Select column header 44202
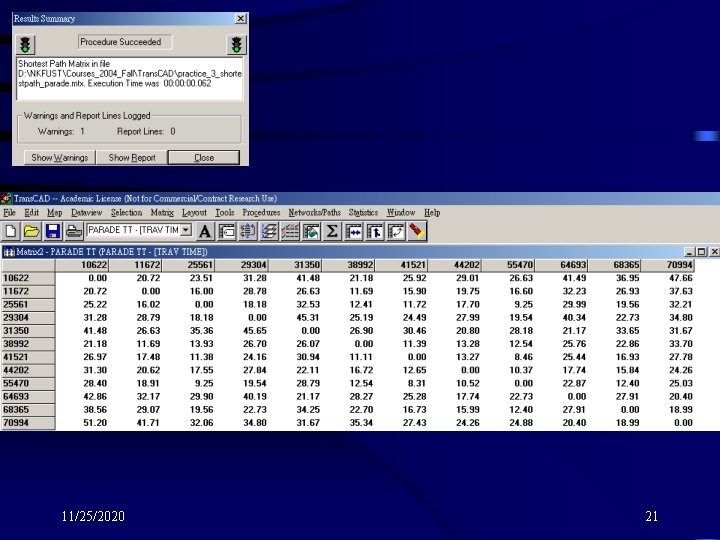720x540 pixels. (x=455, y=265)
